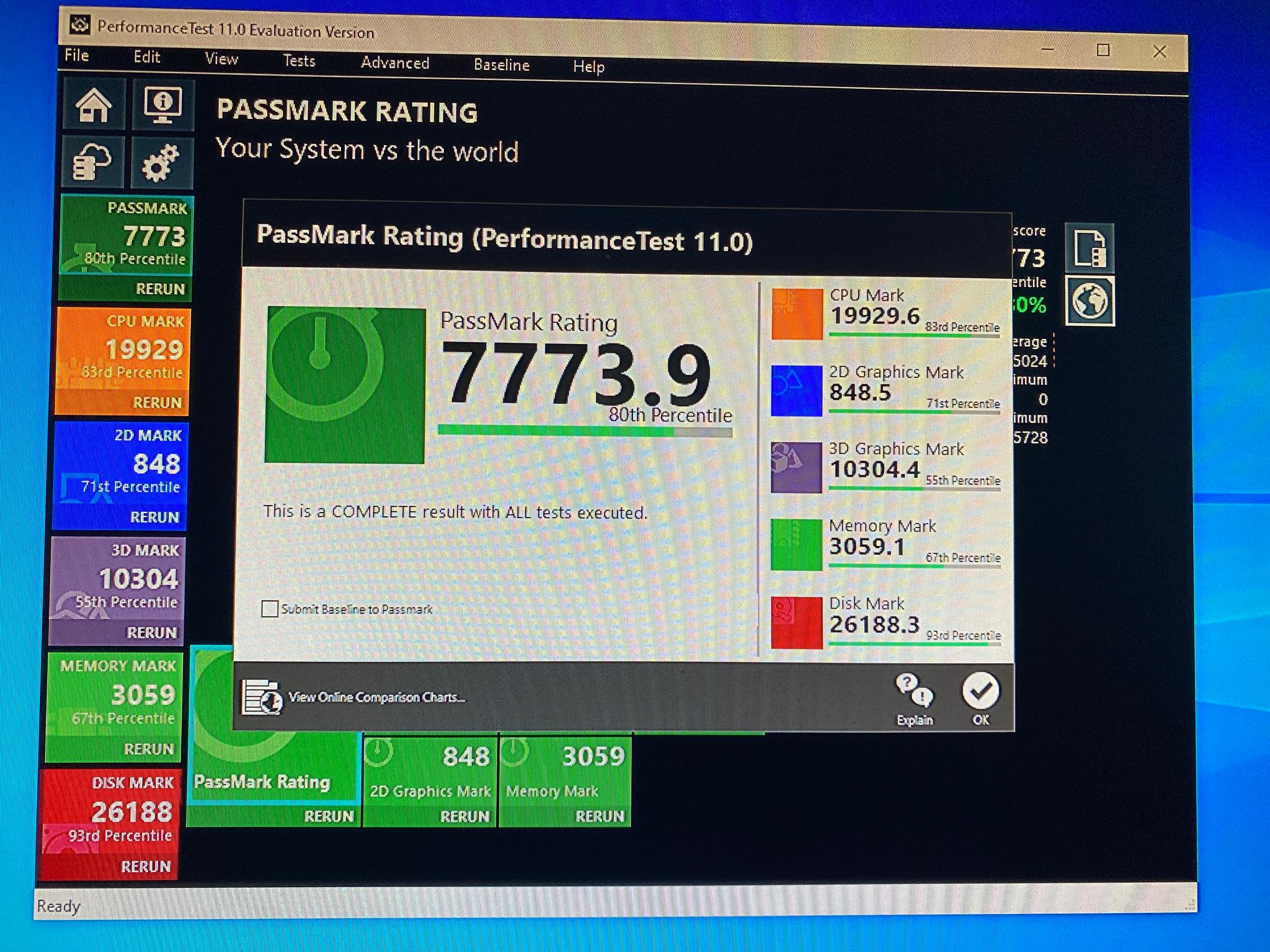Click the CPU Mark 19929.6 value
The width and height of the screenshot is (1270, 952).
tap(876, 316)
